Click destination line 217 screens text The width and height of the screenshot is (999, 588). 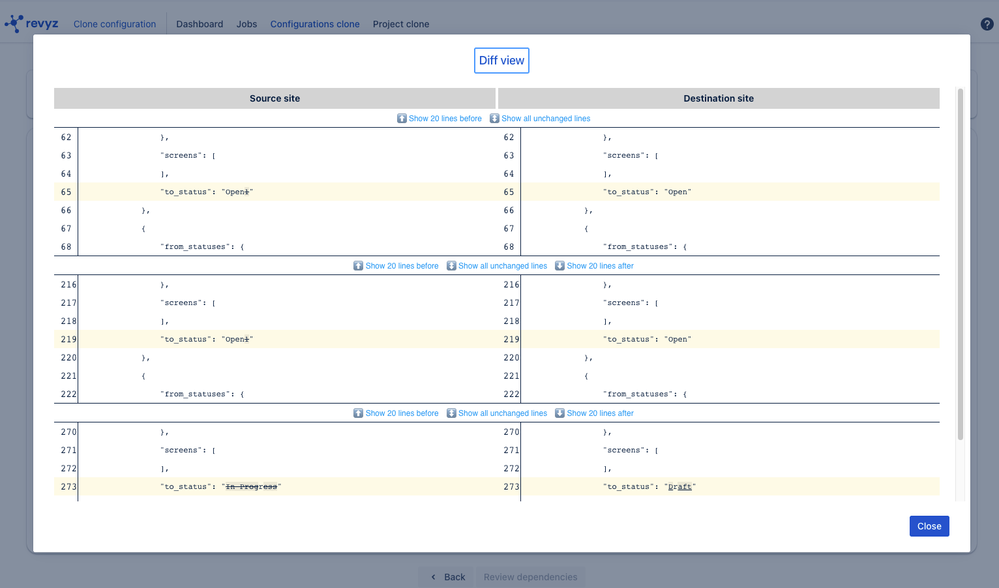[631, 303]
